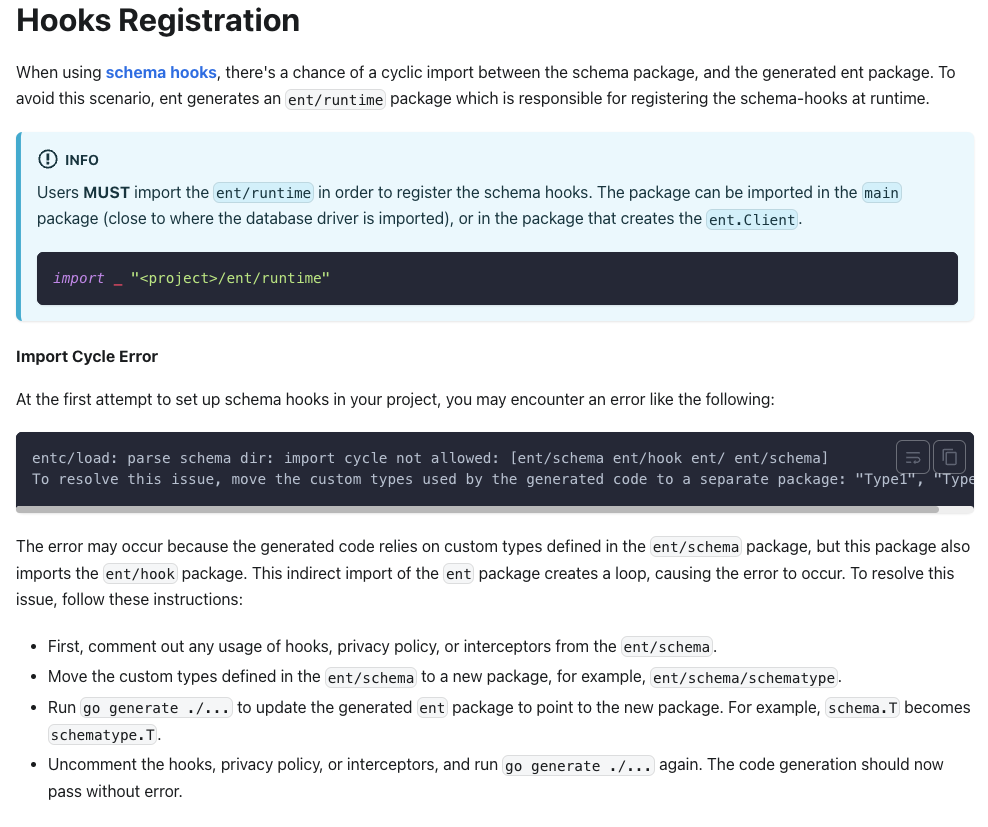The width and height of the screenshot is (988, 827).
Task: Click the schematype.T inline code chip
Action: tap(102, 733)
